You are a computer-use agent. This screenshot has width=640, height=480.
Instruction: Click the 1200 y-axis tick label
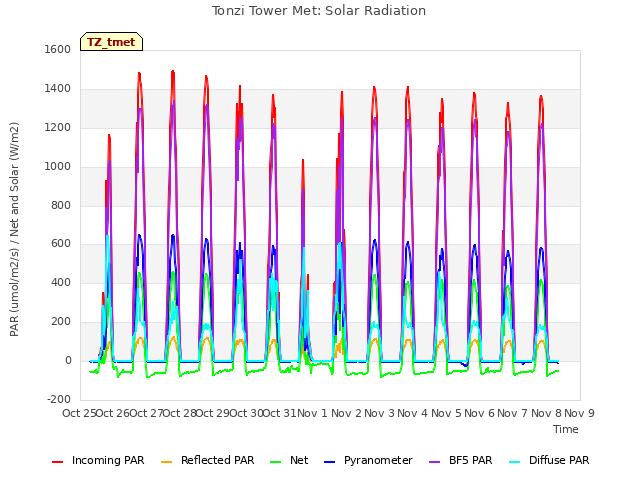coord(58,128)
